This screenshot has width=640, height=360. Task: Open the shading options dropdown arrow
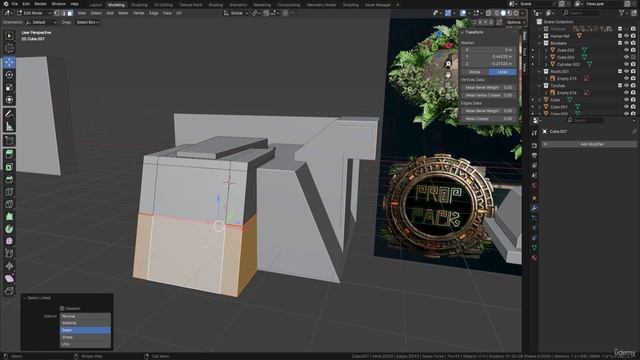(523, 13)
